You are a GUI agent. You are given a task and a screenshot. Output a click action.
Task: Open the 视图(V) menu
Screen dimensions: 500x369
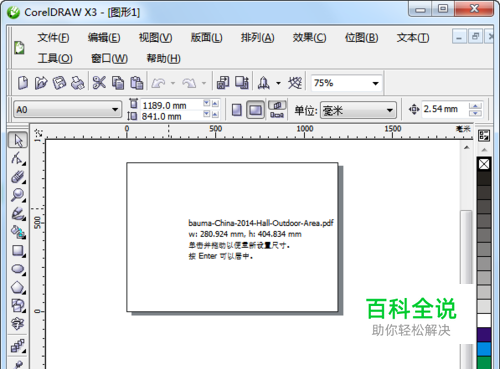pos(155,38)
